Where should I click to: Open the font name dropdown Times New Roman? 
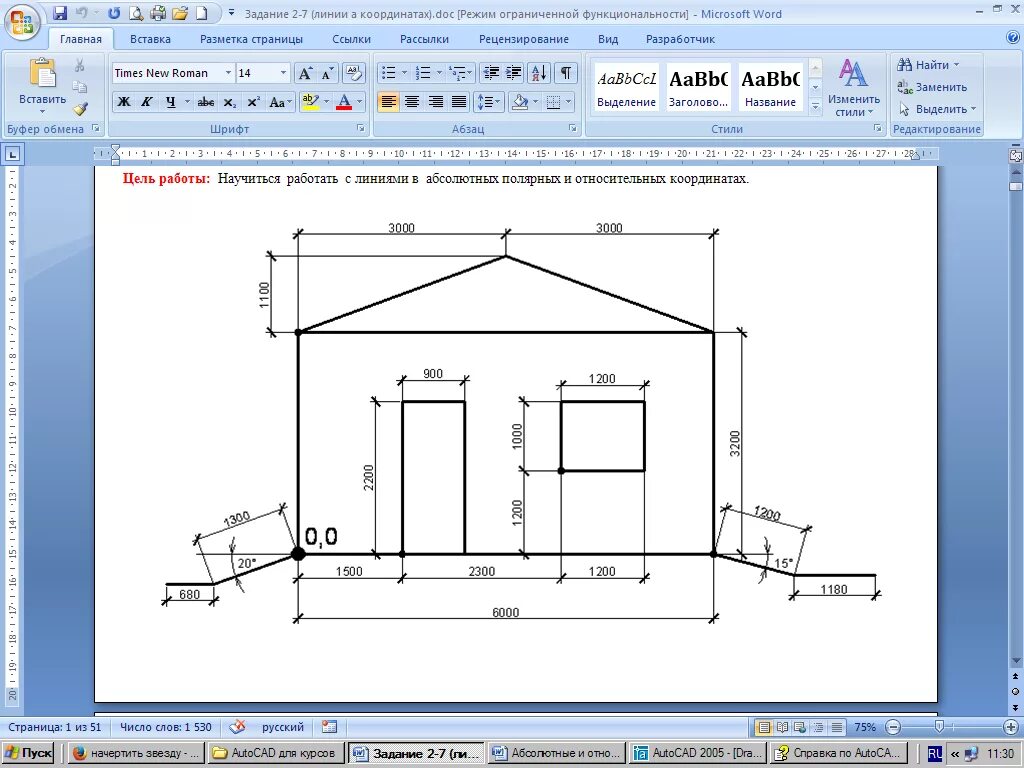click(228, 73)
